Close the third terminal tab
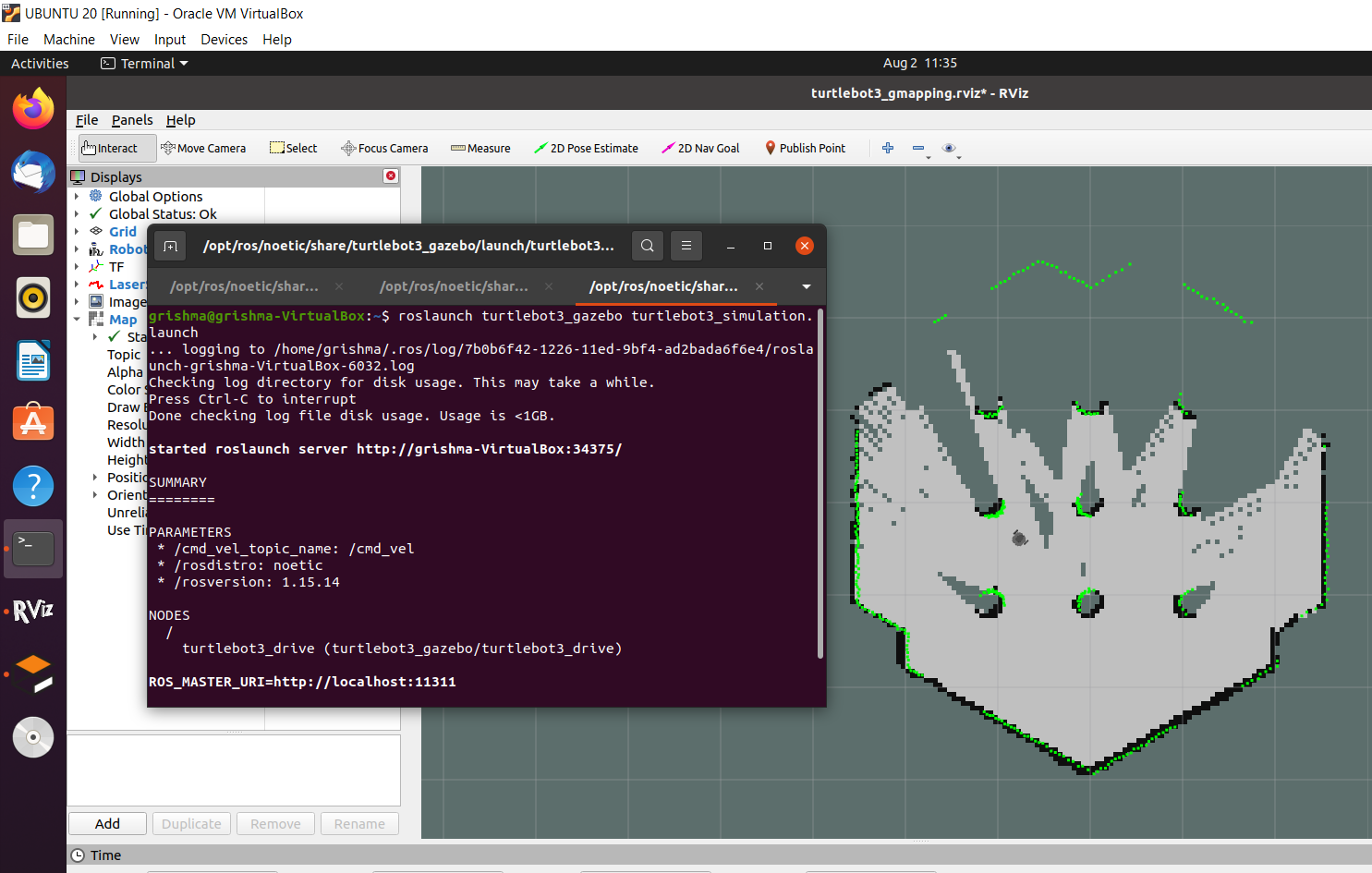 click(759, 286)
